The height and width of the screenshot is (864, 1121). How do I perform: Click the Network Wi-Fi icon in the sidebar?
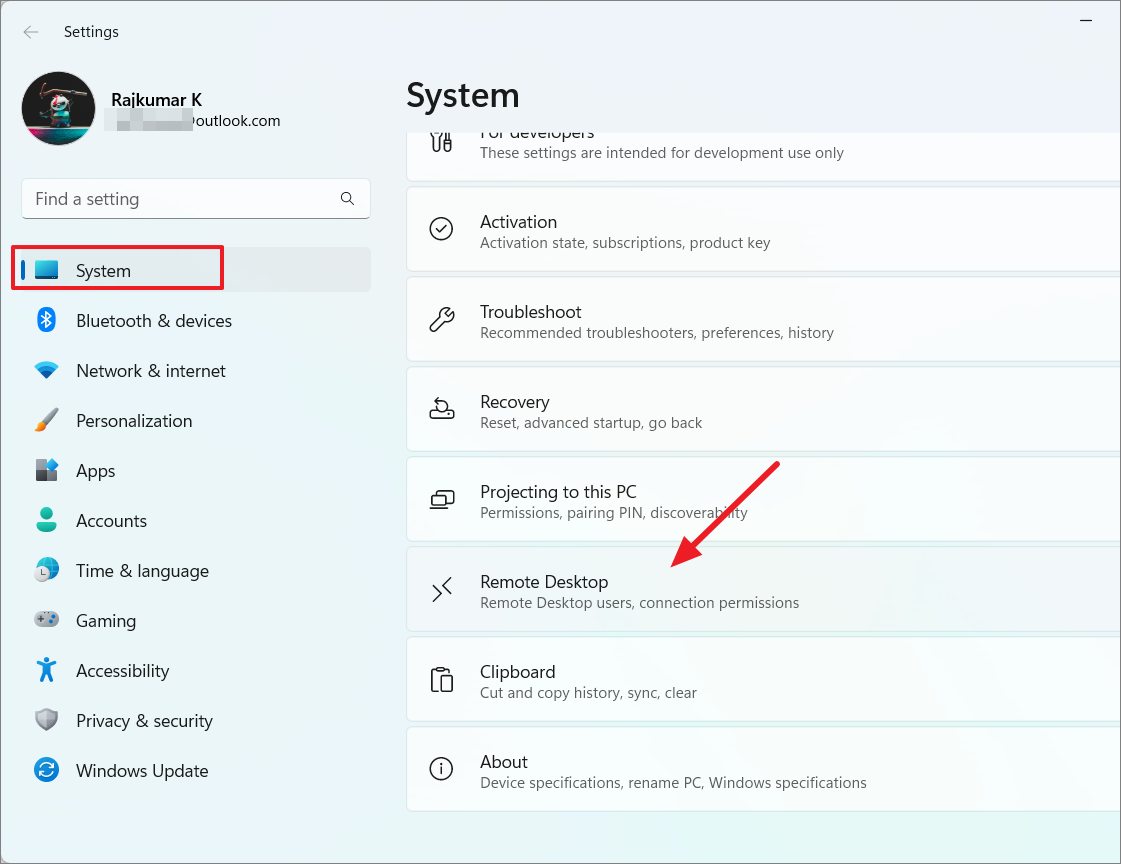[x=46, y=370]
